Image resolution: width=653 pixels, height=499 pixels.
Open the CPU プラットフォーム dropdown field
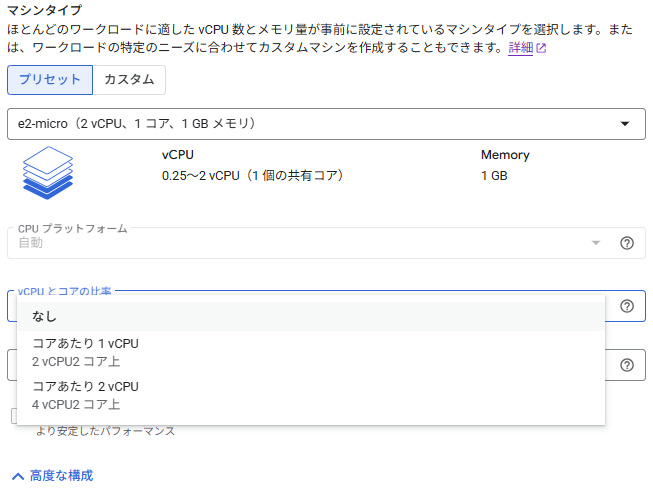tap(300, 243)
